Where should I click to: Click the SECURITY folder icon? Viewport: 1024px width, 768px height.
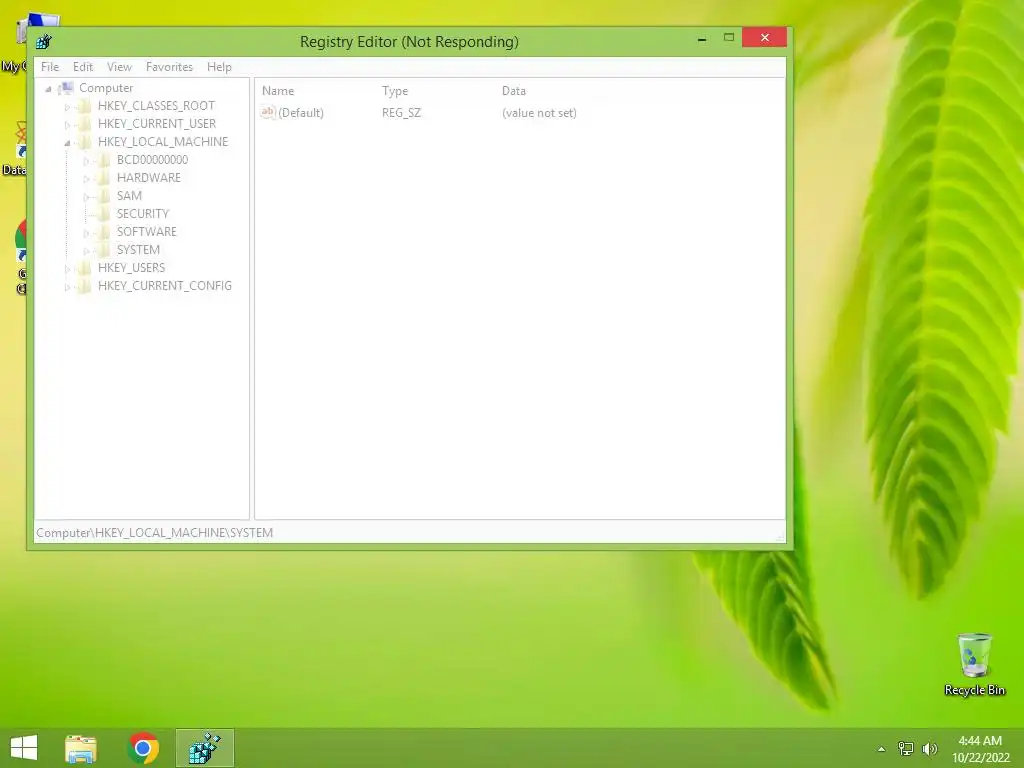click(103, 214)
